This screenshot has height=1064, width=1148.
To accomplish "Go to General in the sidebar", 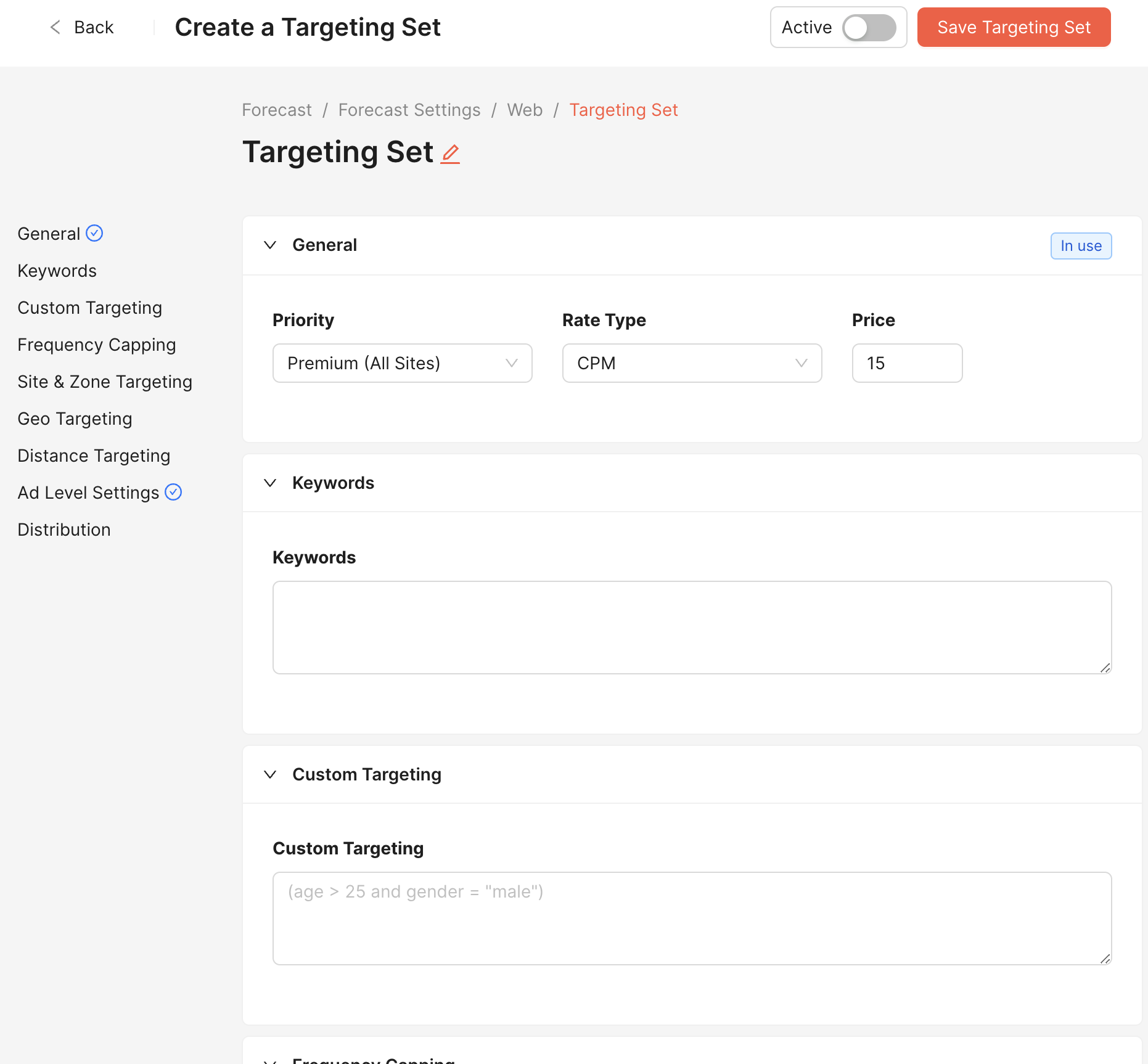I will point(49,234).
